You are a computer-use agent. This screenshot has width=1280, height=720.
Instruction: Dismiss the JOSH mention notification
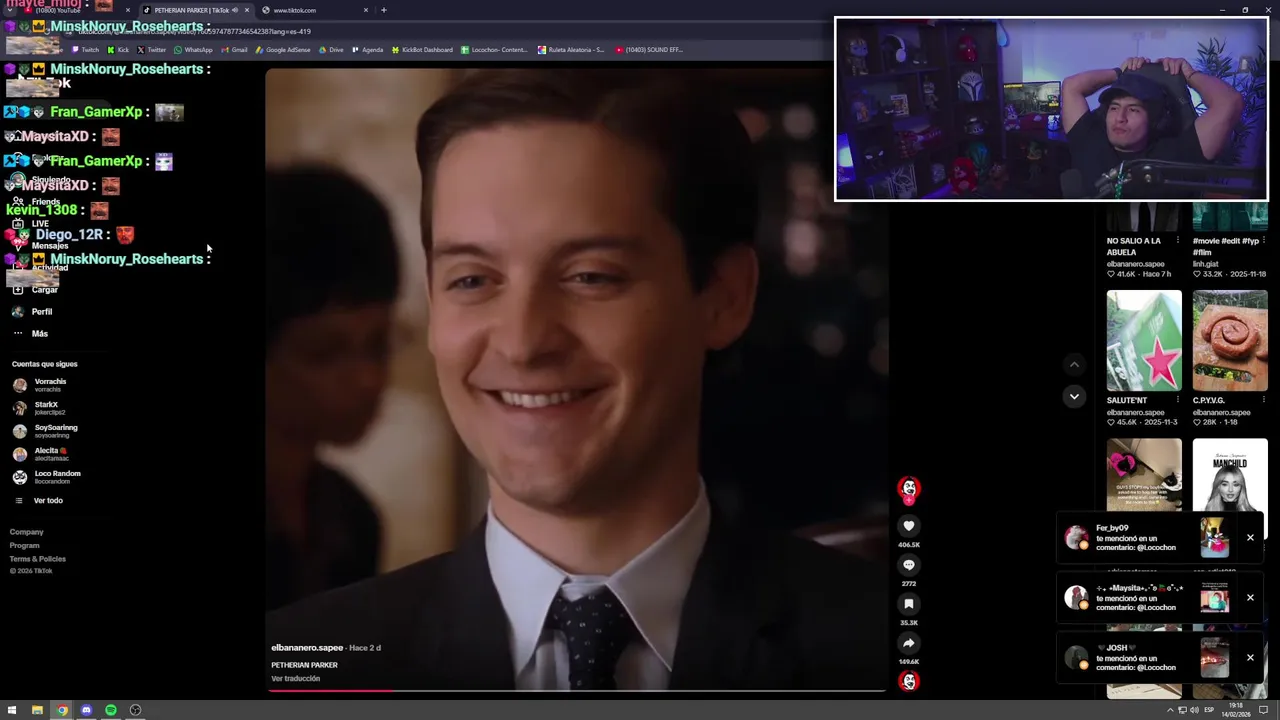[x=1250, y=658]
